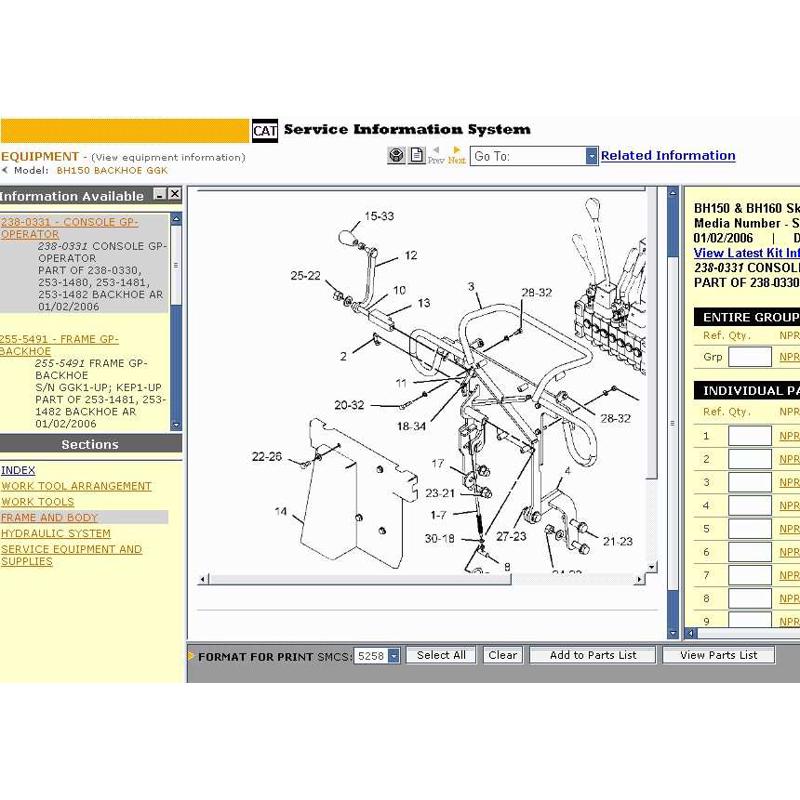Click center pane scrollbar up arrow
Viewport: 800px width, 800px height.
point(673,193)
